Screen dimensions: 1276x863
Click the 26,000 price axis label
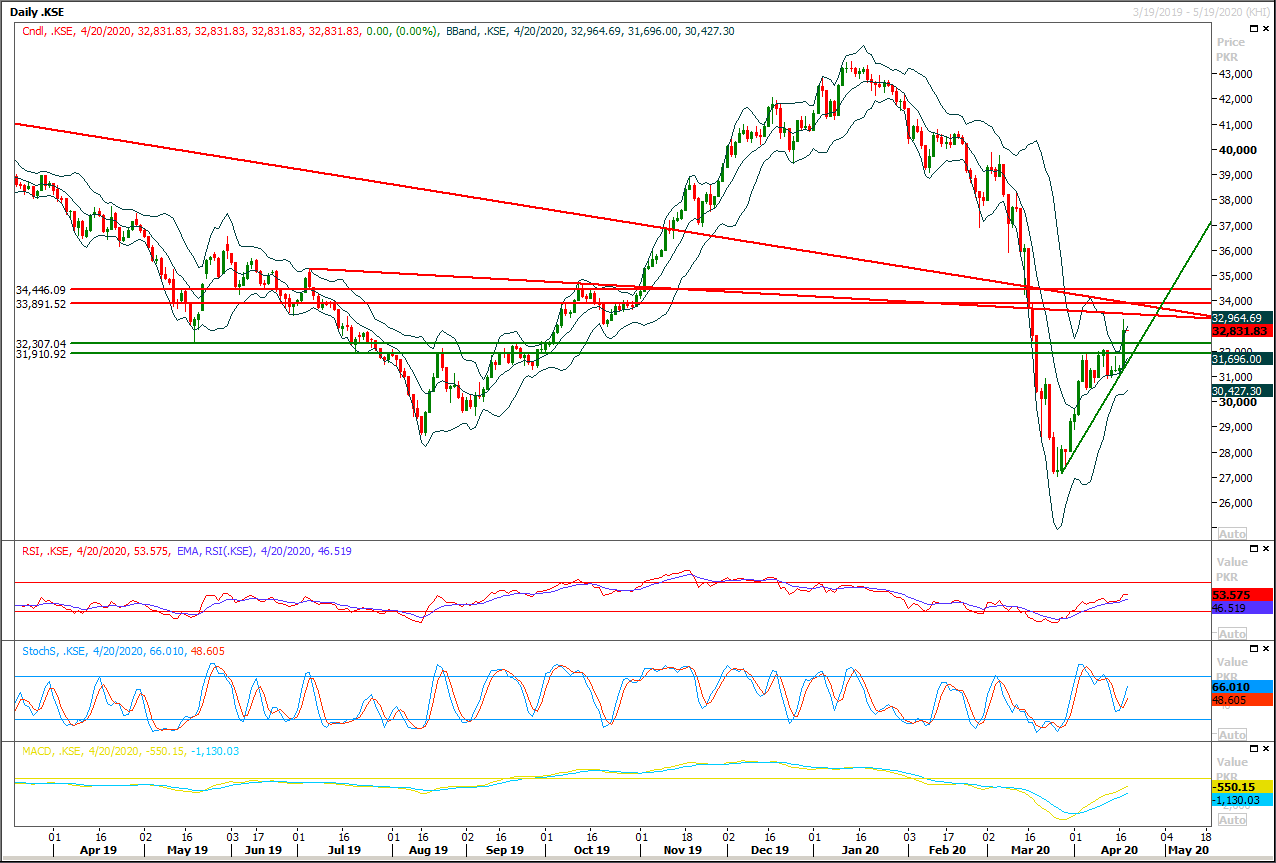click(x=1237, y=503)
